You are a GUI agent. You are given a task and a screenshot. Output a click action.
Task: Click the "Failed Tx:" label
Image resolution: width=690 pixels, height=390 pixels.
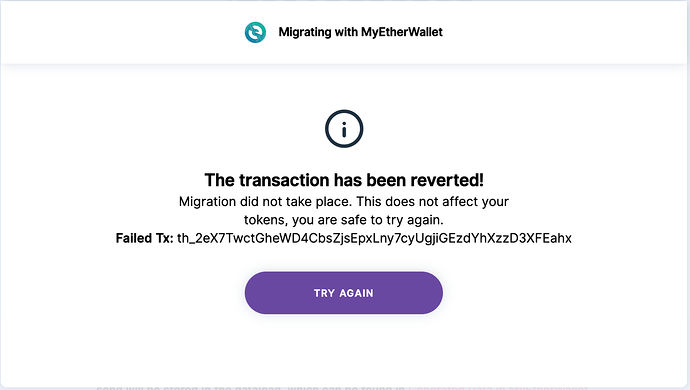click(144, 238)
